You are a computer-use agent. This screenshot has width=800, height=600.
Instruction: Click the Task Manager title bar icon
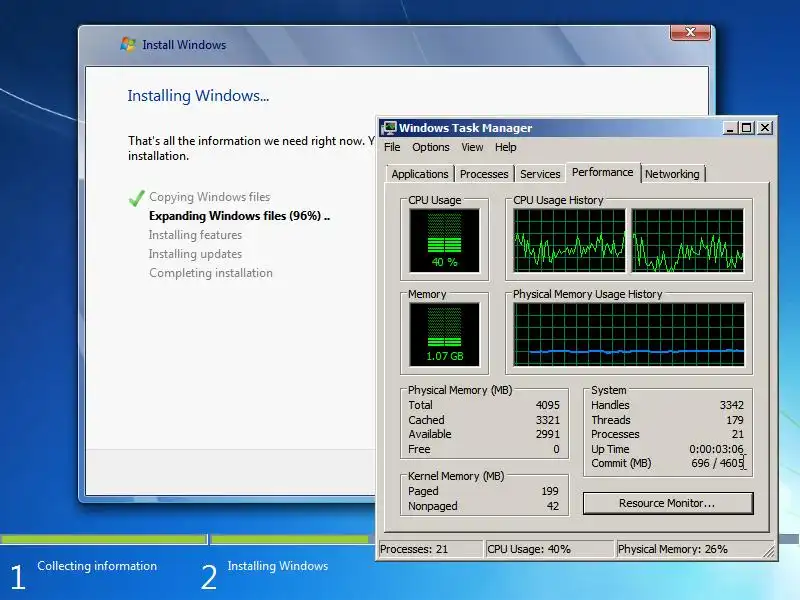[x=389, y=128]
